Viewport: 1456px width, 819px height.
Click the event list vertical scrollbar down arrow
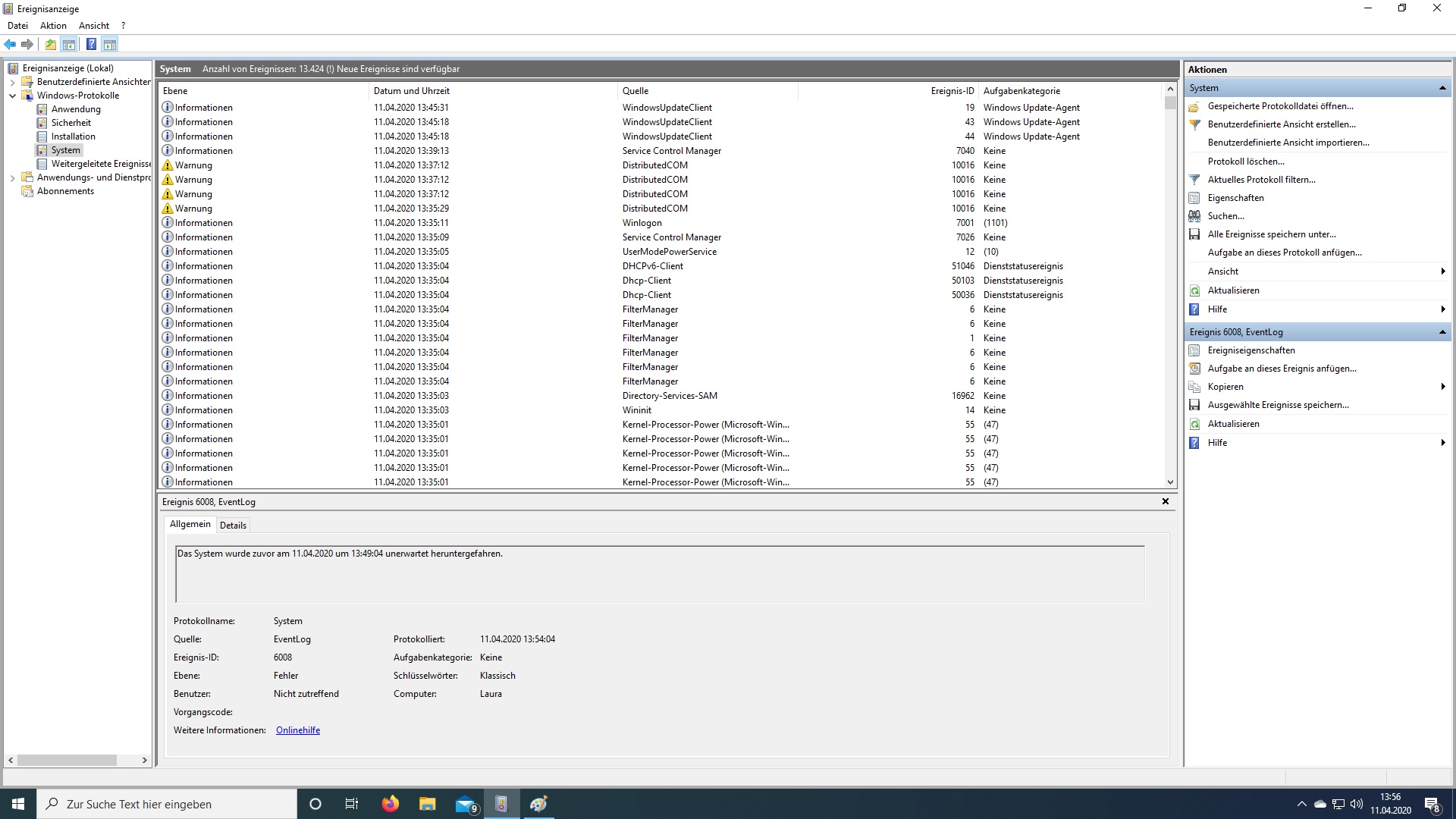(1170, 482)
